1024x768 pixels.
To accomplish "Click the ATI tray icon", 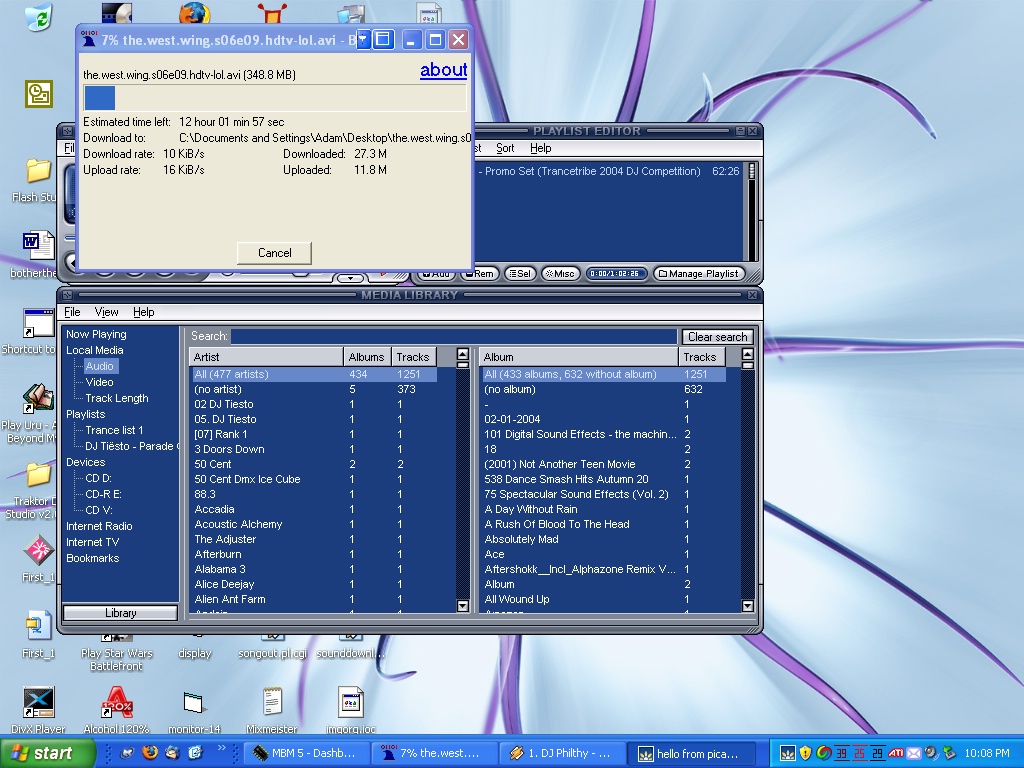I will pyautogui.click(x=896, y=753).
